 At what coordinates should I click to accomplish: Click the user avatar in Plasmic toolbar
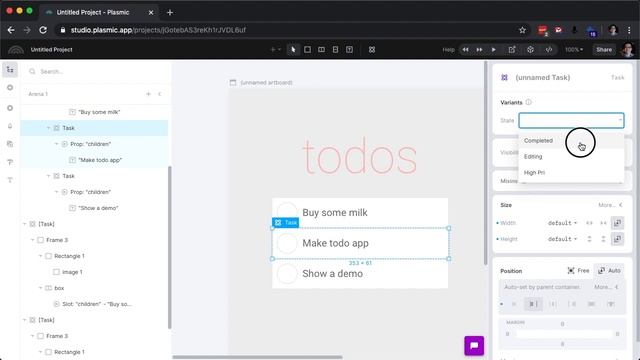click(628, 50)
